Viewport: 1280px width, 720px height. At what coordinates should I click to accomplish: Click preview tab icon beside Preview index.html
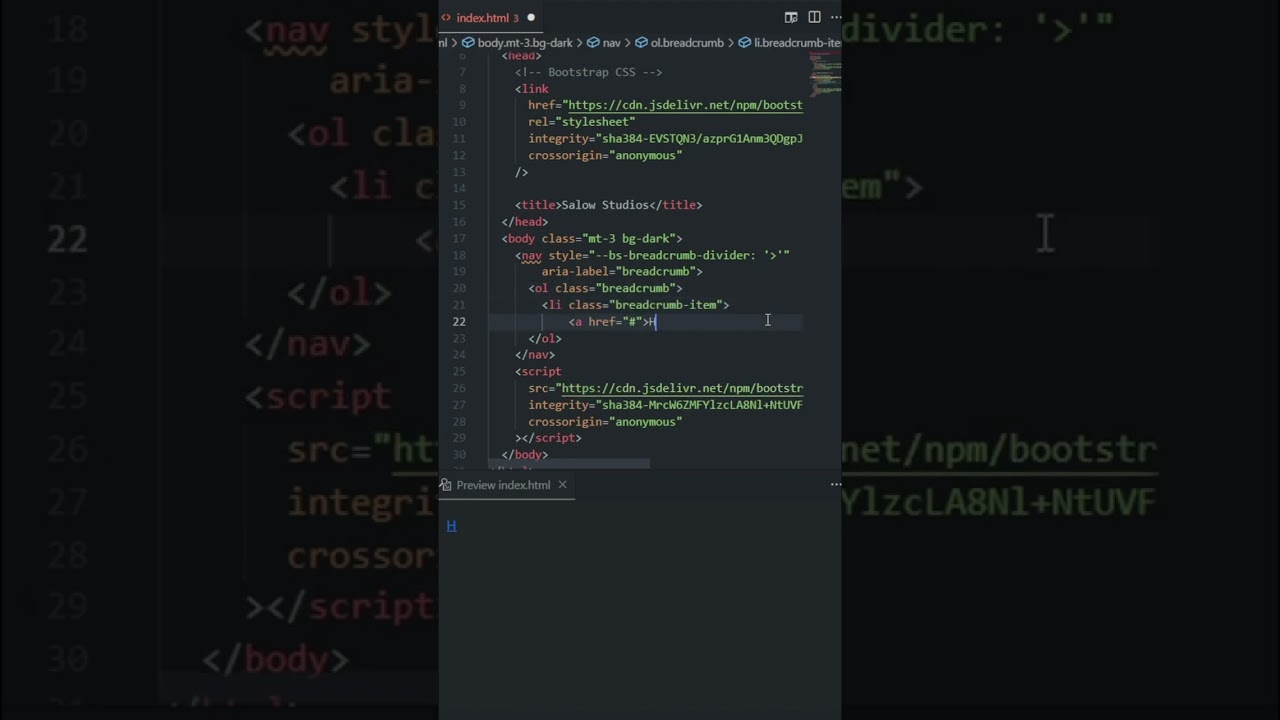coord(446,485)
